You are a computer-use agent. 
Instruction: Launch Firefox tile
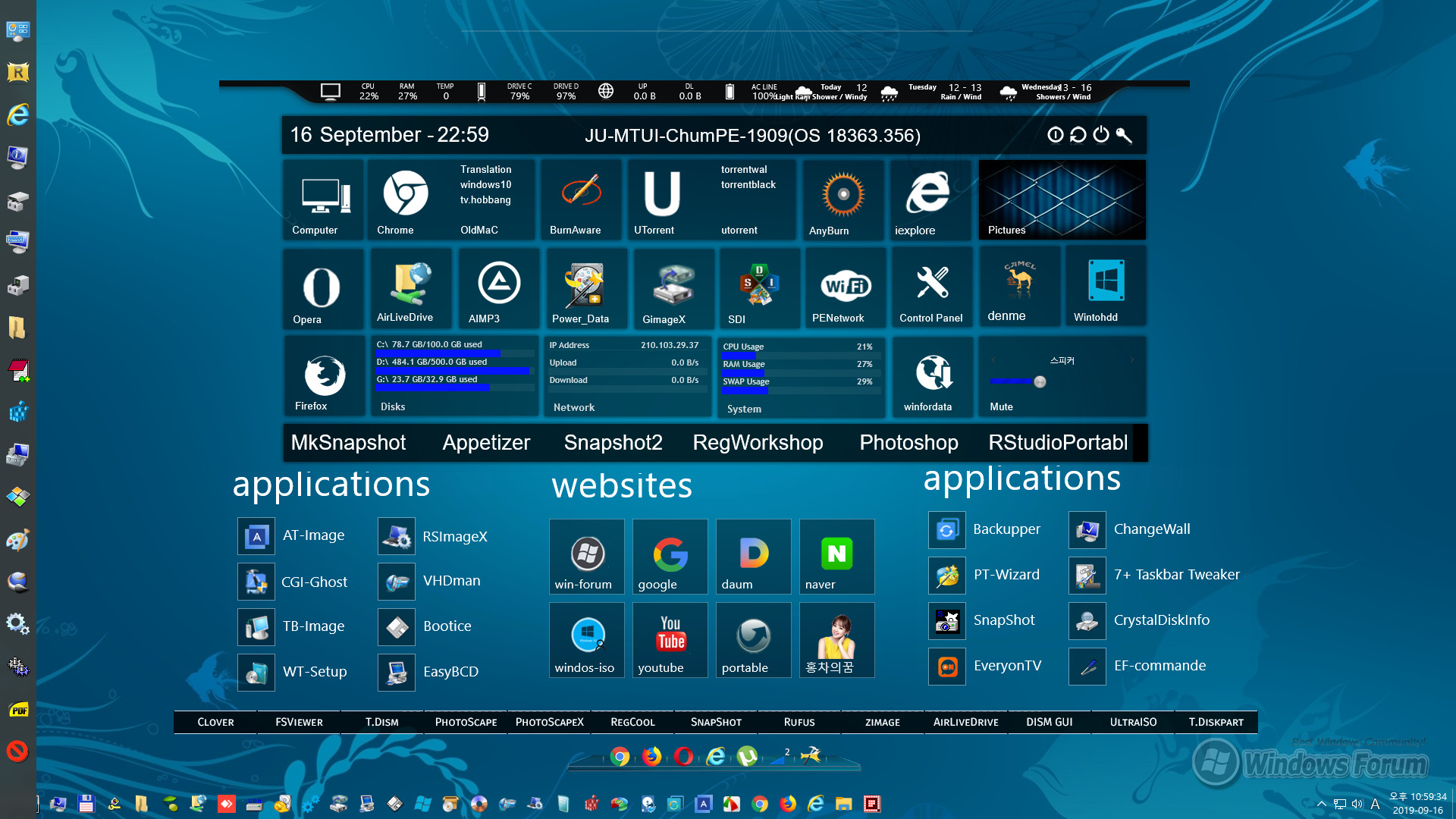point(324,377)
